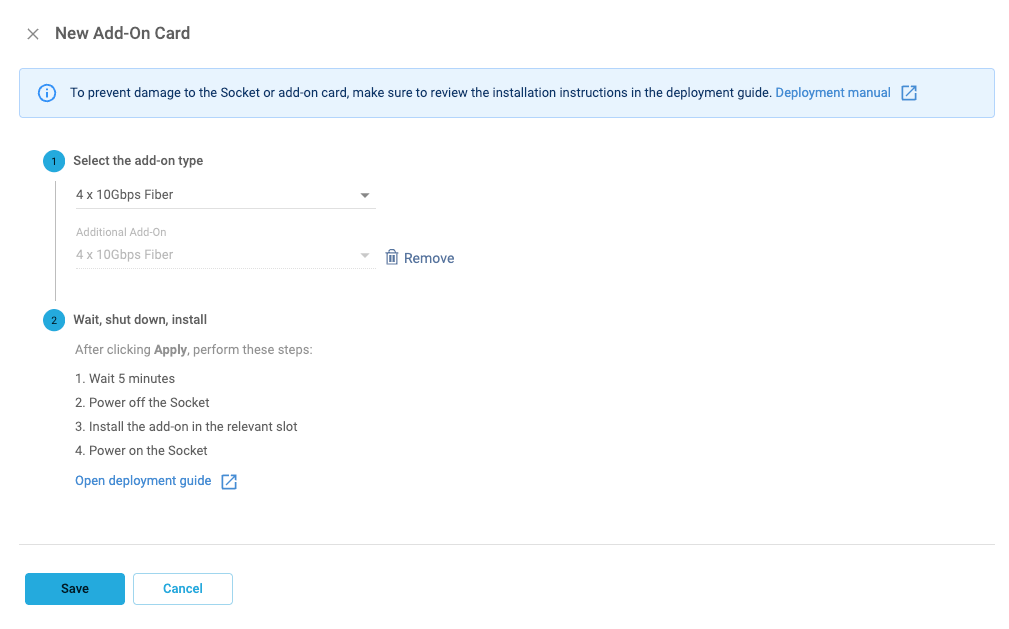This screenshot has width=1009, height=629.
Task: Click the trash icon next to Remove
Action: 391,257
